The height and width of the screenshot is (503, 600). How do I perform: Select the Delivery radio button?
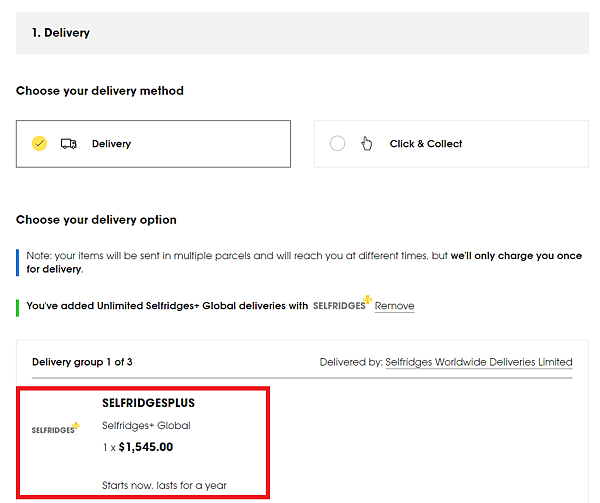pyautogui.click(x=39, y=143)
